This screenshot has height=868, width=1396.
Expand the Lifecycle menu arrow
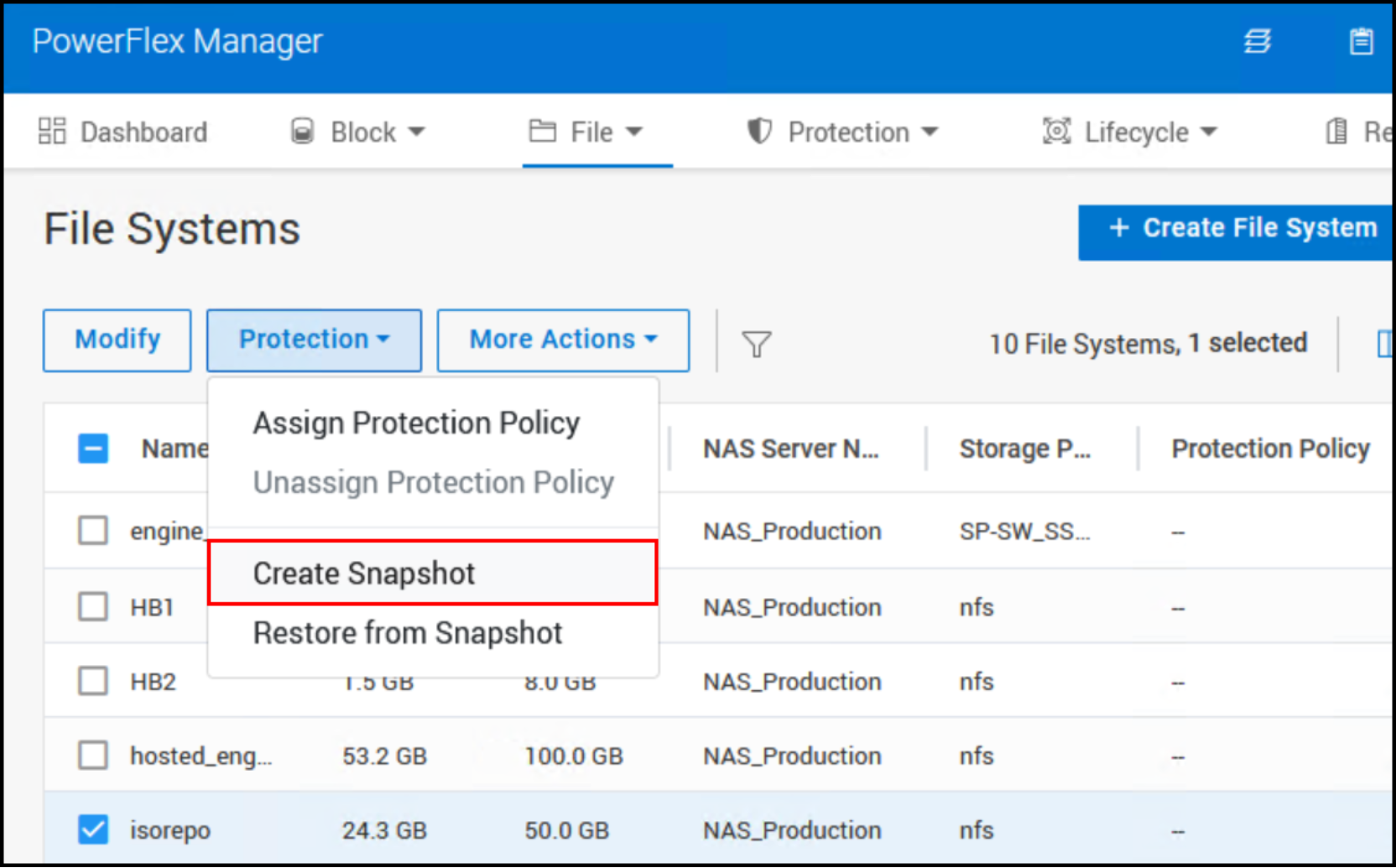1208,132
